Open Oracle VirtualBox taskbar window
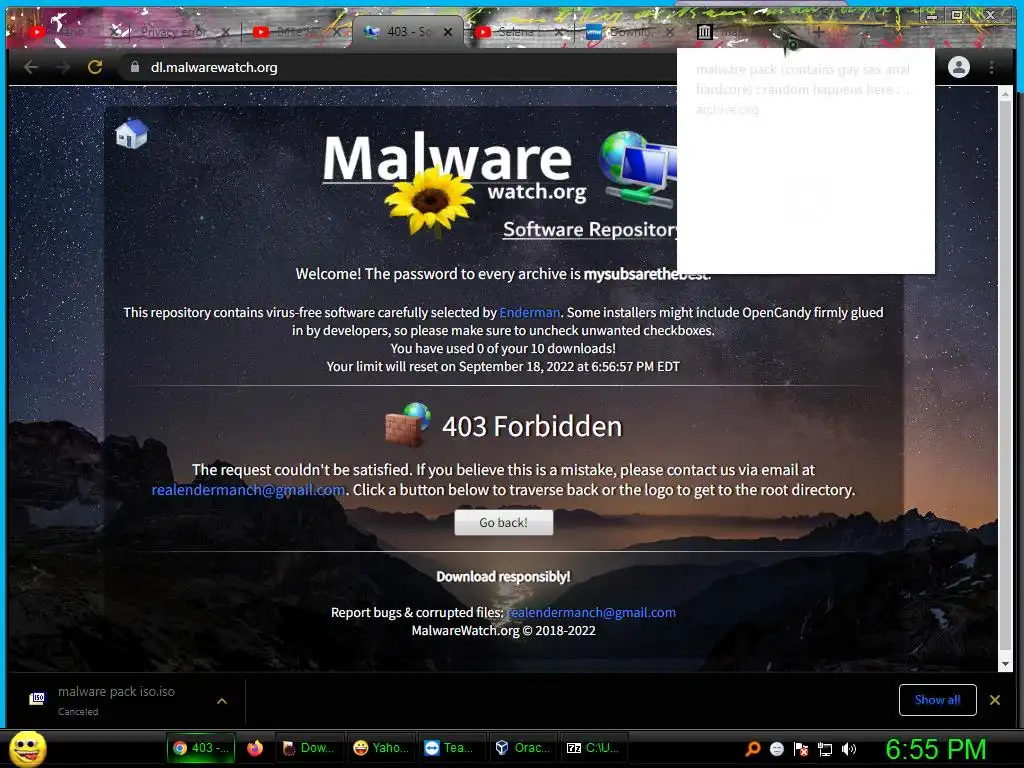Image resolution: width=1024 pixels, height=768 pixels. 522,748
